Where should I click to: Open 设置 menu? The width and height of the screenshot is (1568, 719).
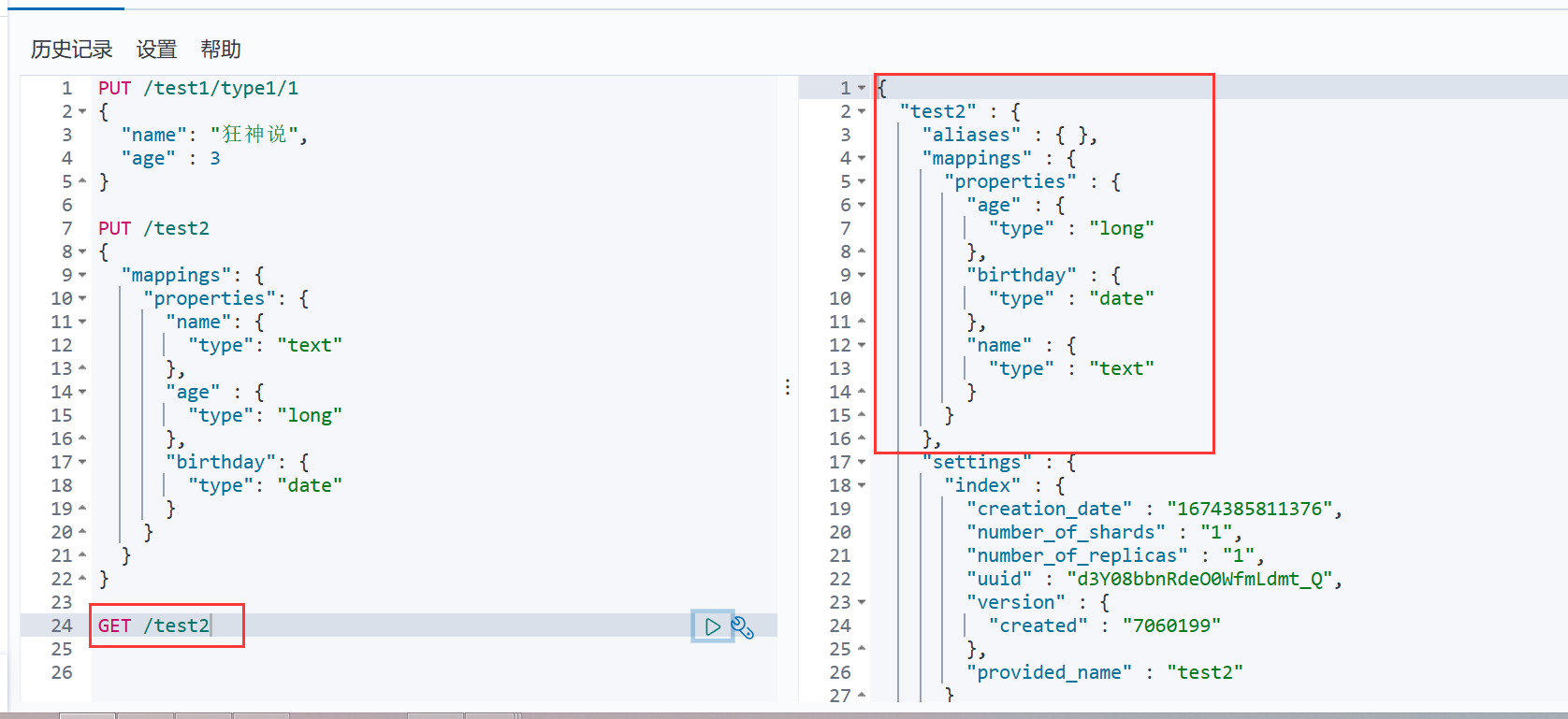(156, 50)
